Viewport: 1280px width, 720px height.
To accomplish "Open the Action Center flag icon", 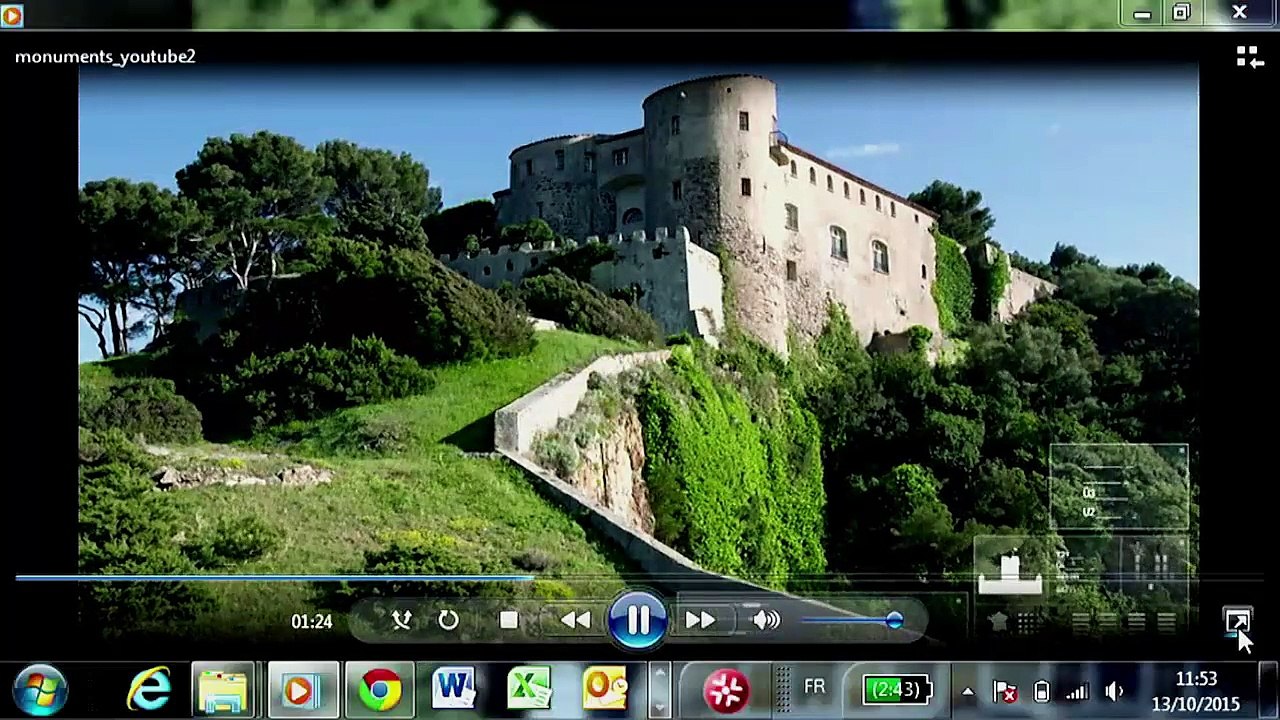I will 1004,691.
